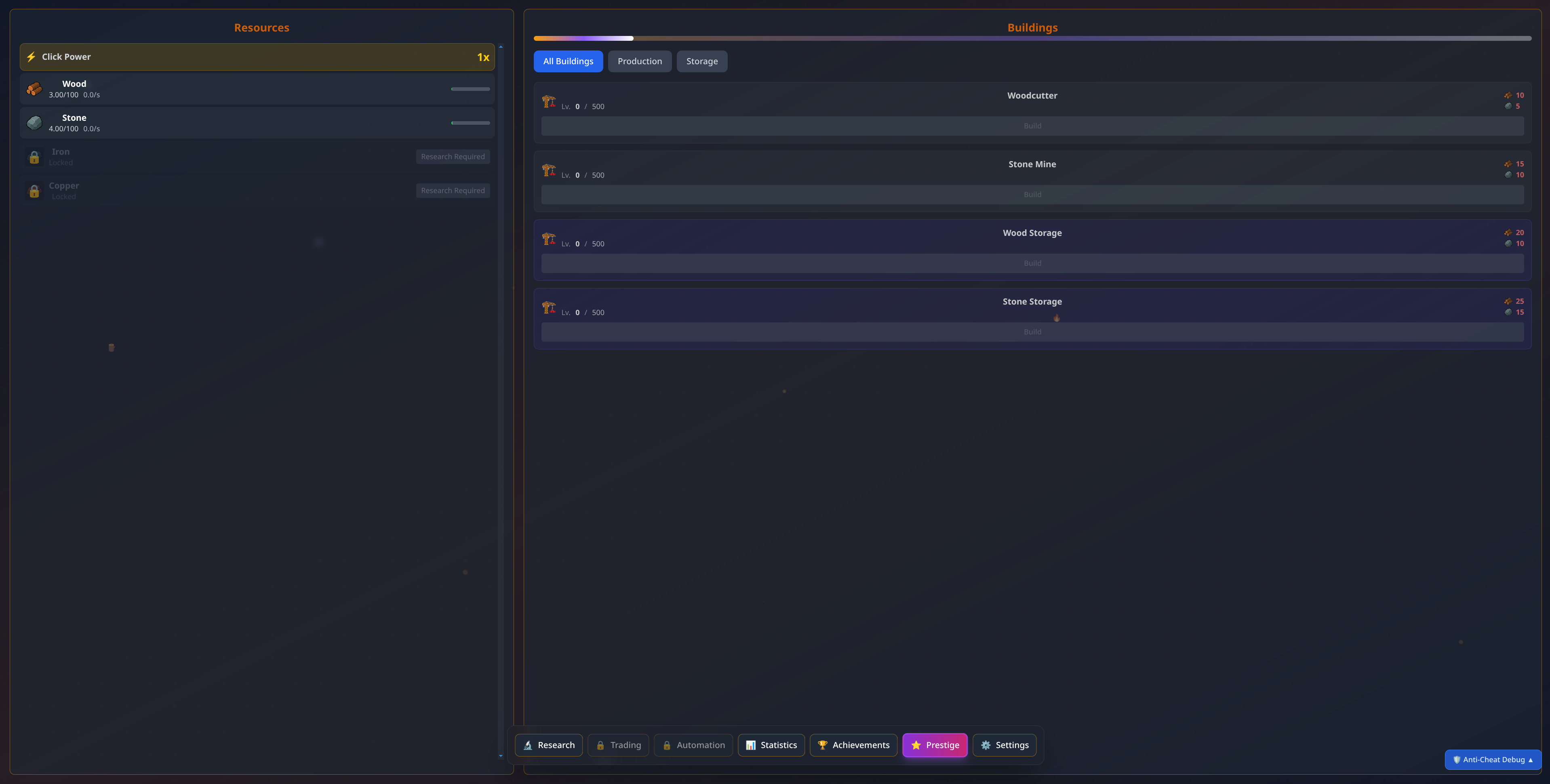Click the Wood Storage crane icon
1550x784 pixels.
pyautogui.click(x=548, y=238)
